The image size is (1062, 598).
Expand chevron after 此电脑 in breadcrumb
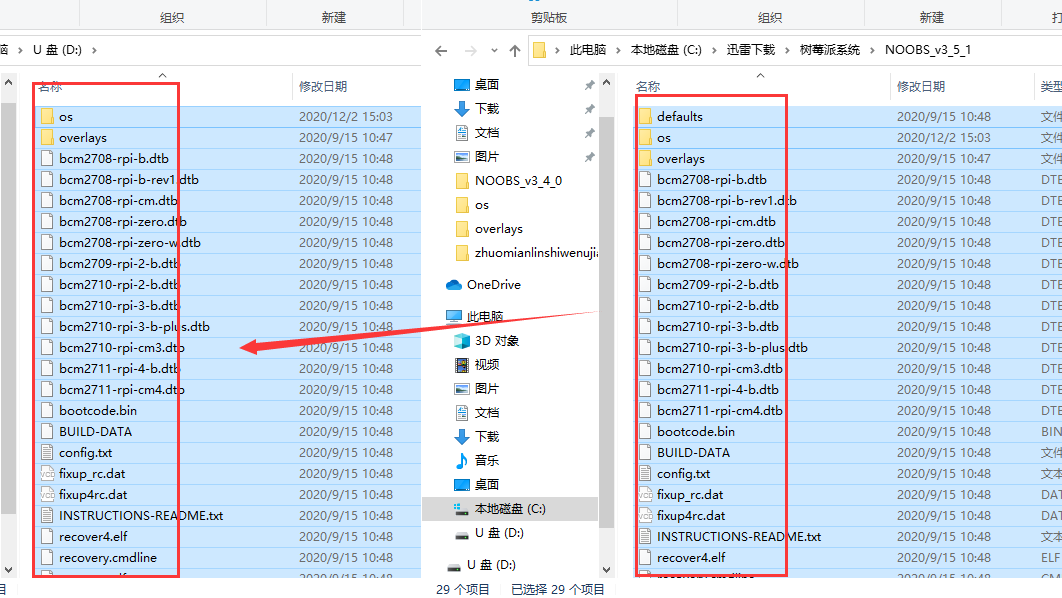coord(618,50)
